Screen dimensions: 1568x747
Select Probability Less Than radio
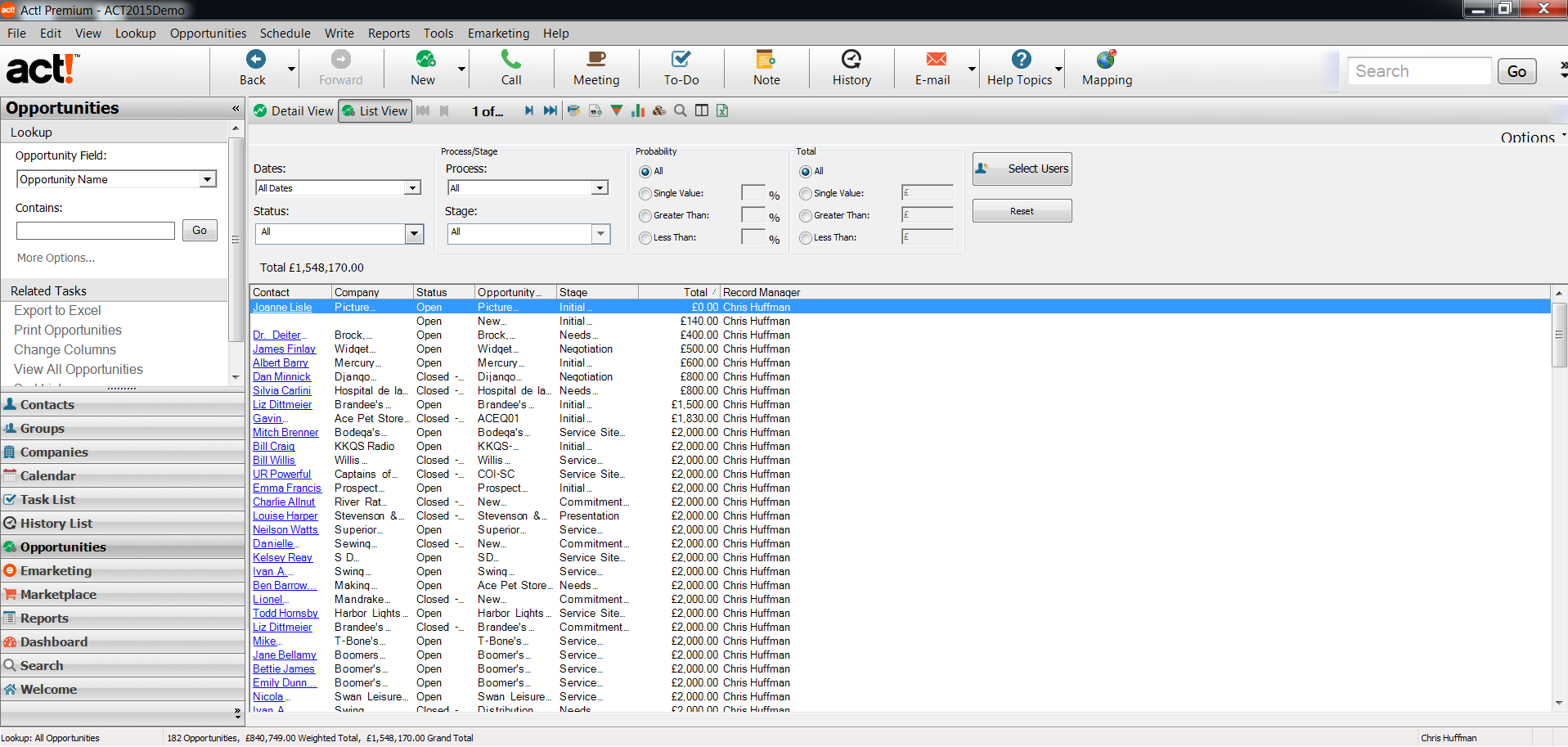click(x=645, y=238)
